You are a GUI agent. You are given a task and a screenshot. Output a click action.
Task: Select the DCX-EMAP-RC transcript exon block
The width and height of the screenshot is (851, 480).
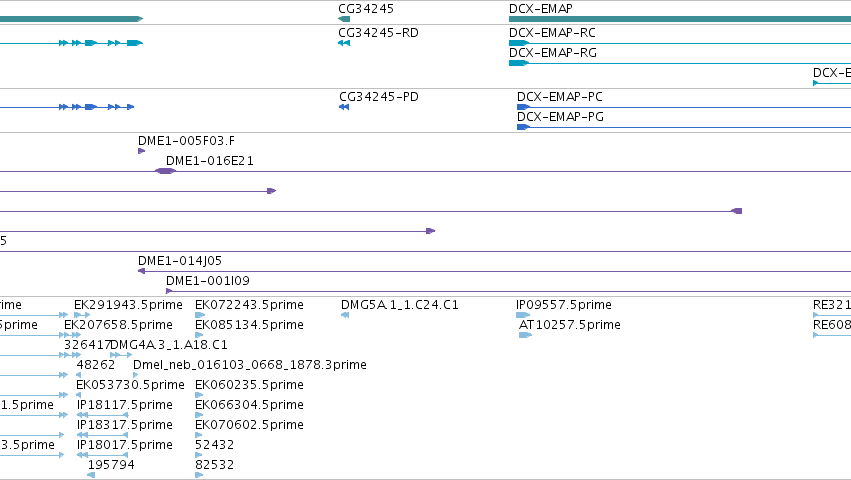pyautogui.click(x=518, y=43)
